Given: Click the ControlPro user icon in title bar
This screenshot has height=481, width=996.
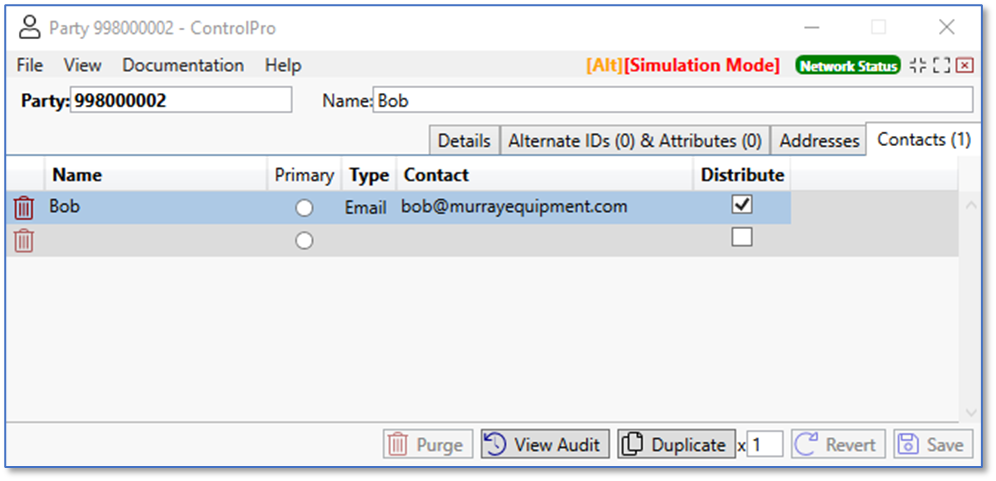Looking at the screenshot, I should 32,28.
